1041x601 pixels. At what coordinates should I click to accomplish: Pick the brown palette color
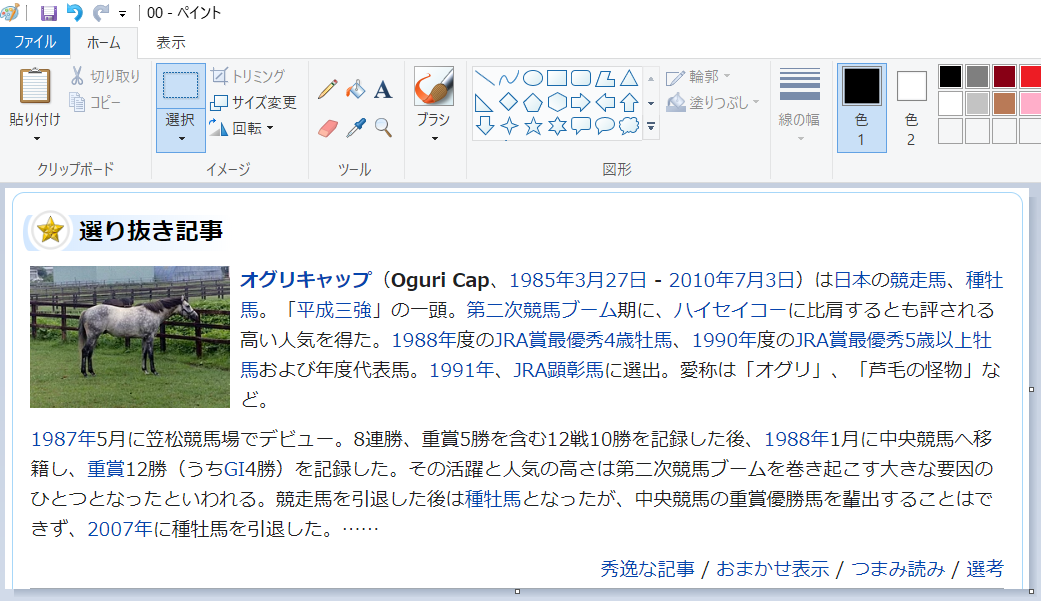point(1004,104)
